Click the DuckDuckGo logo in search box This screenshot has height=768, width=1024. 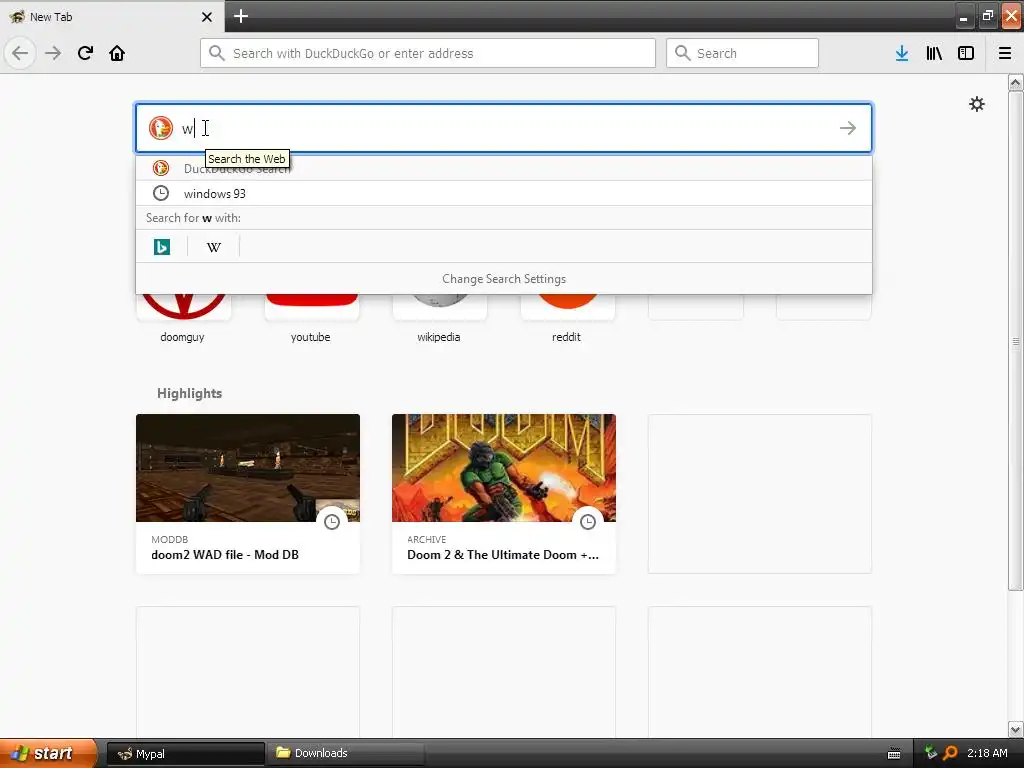[x=161, y=128]
